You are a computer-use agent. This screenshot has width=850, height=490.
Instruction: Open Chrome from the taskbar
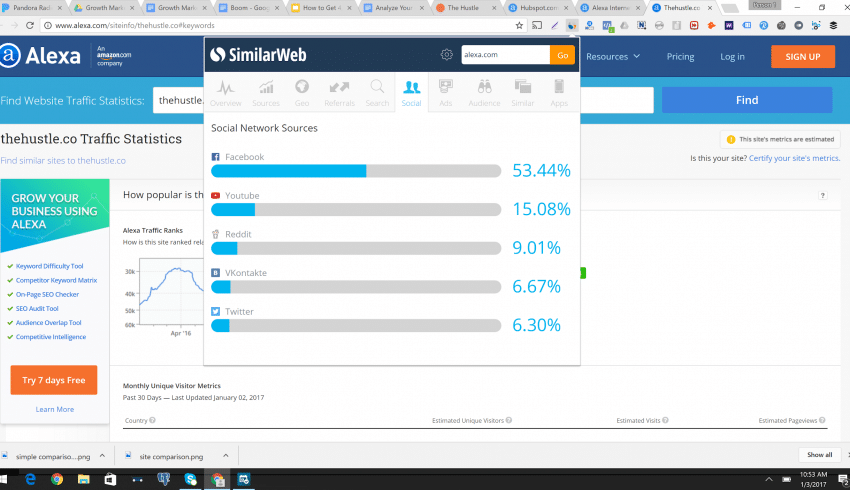(x=57, y=479)
